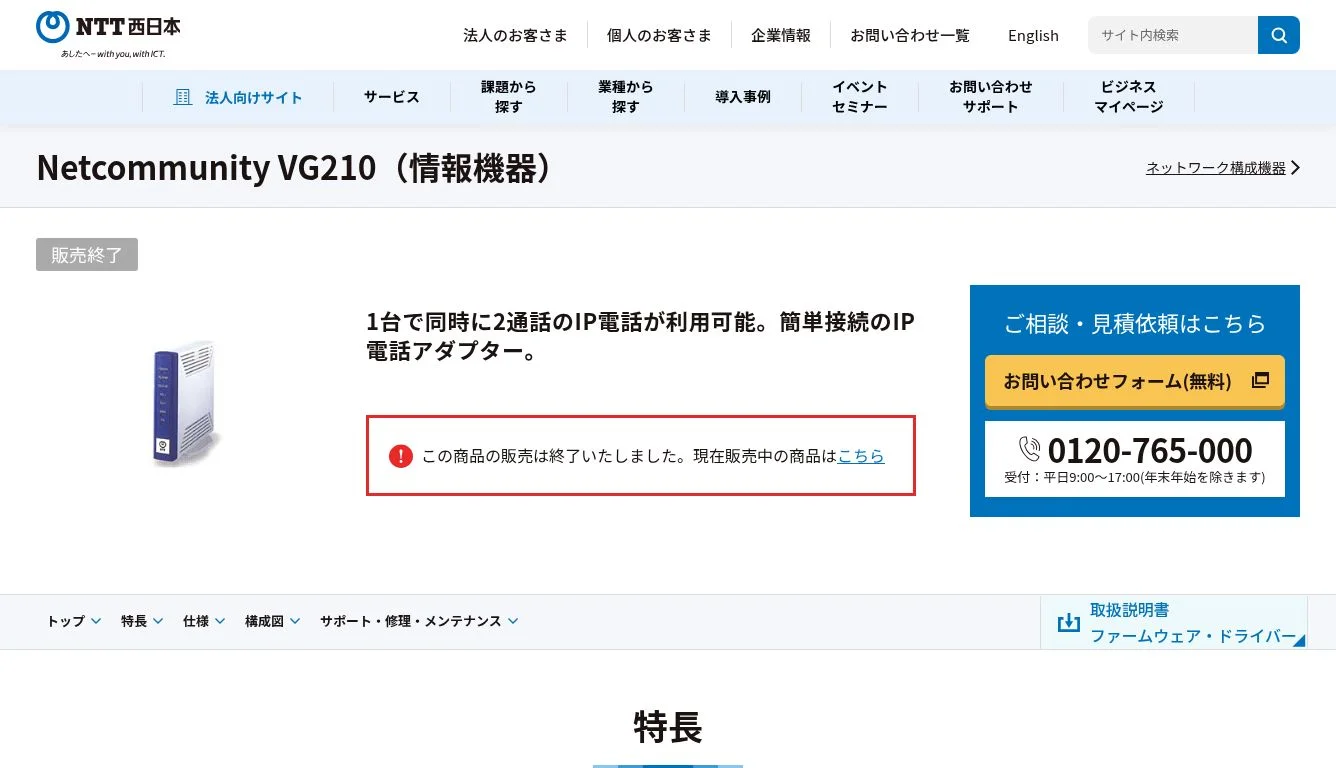Expand the トップ anchor chevron
This screenshot has height=768, width=1336.
96,621
